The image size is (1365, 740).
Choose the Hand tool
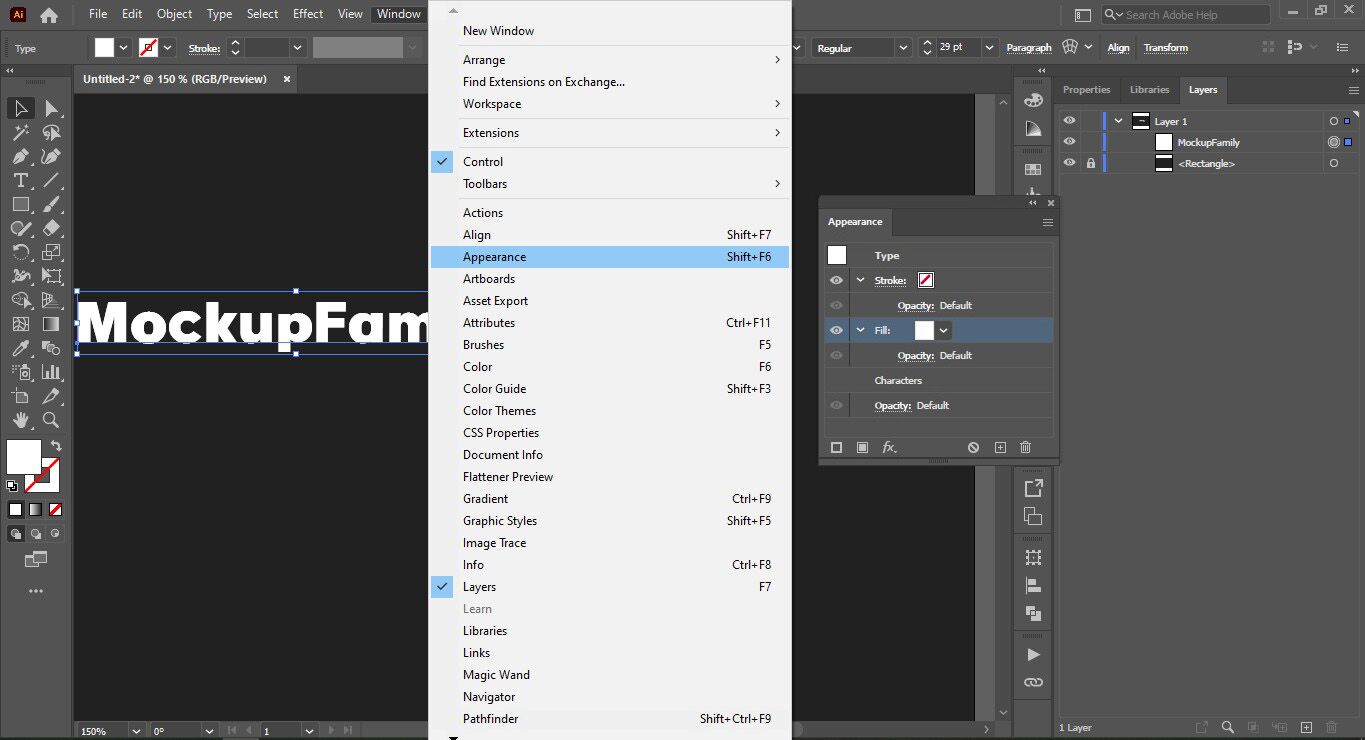click(x=20, y=420)
